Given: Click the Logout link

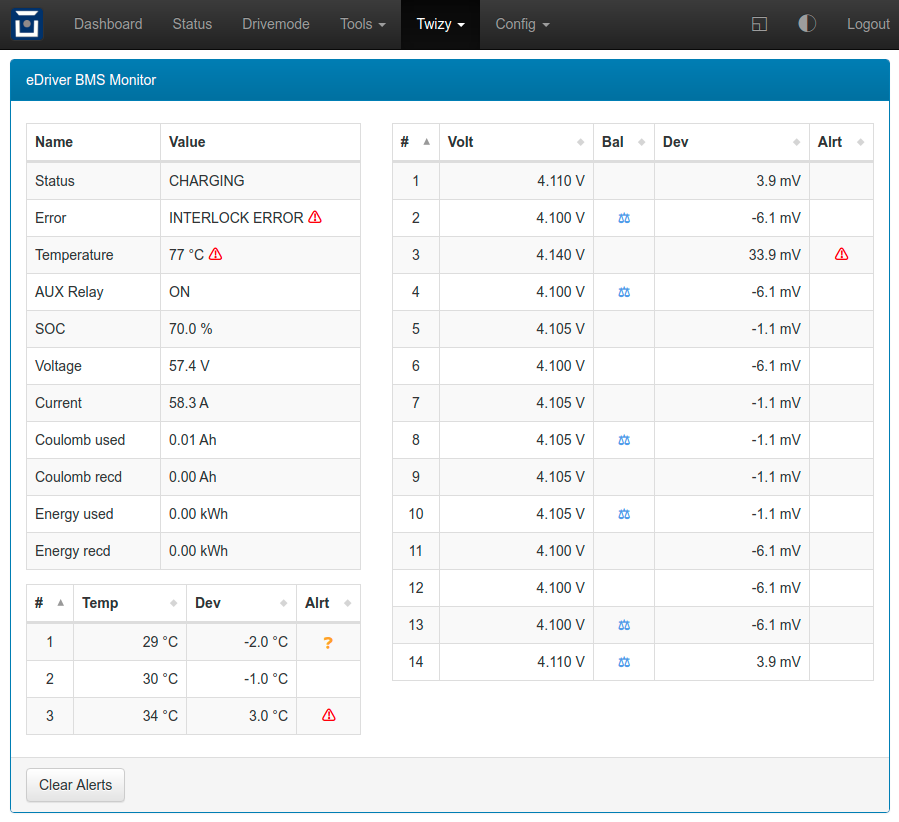Looking at the screenshot, I should click(x=868, y=24).
